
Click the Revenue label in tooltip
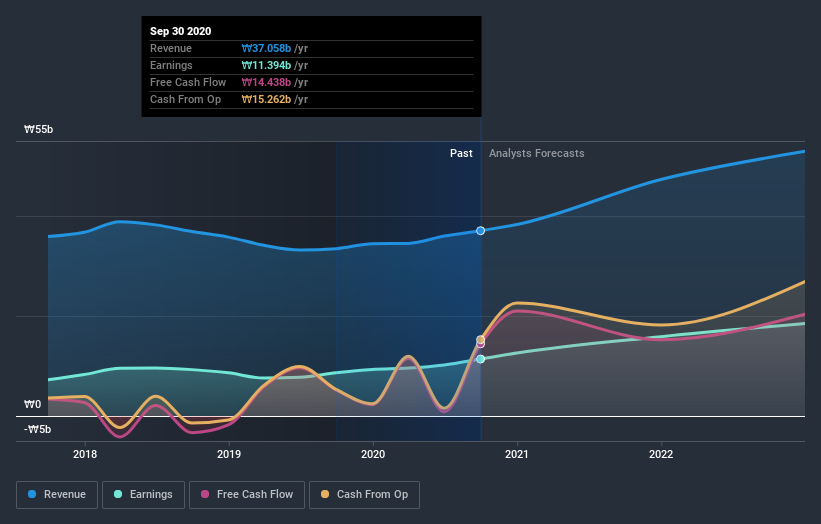click(x=171, y=48)
